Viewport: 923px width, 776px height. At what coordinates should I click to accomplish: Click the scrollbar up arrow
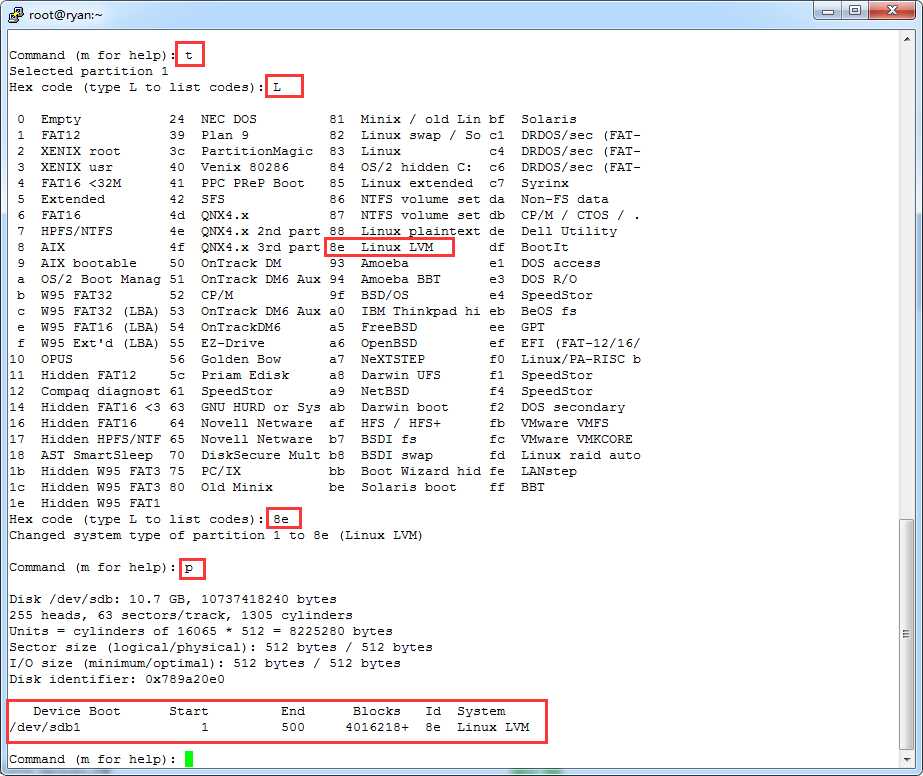[x=907, y=39]
